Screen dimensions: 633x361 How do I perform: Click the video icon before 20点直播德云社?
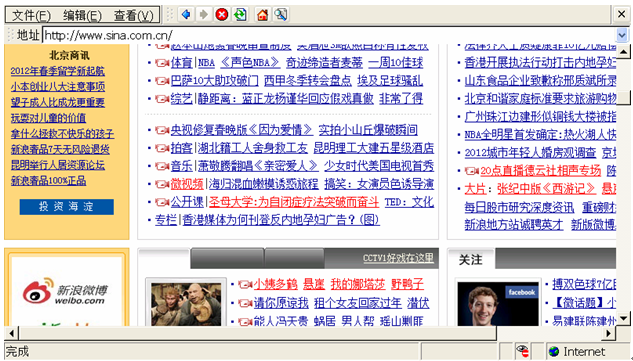click(472, 171)
